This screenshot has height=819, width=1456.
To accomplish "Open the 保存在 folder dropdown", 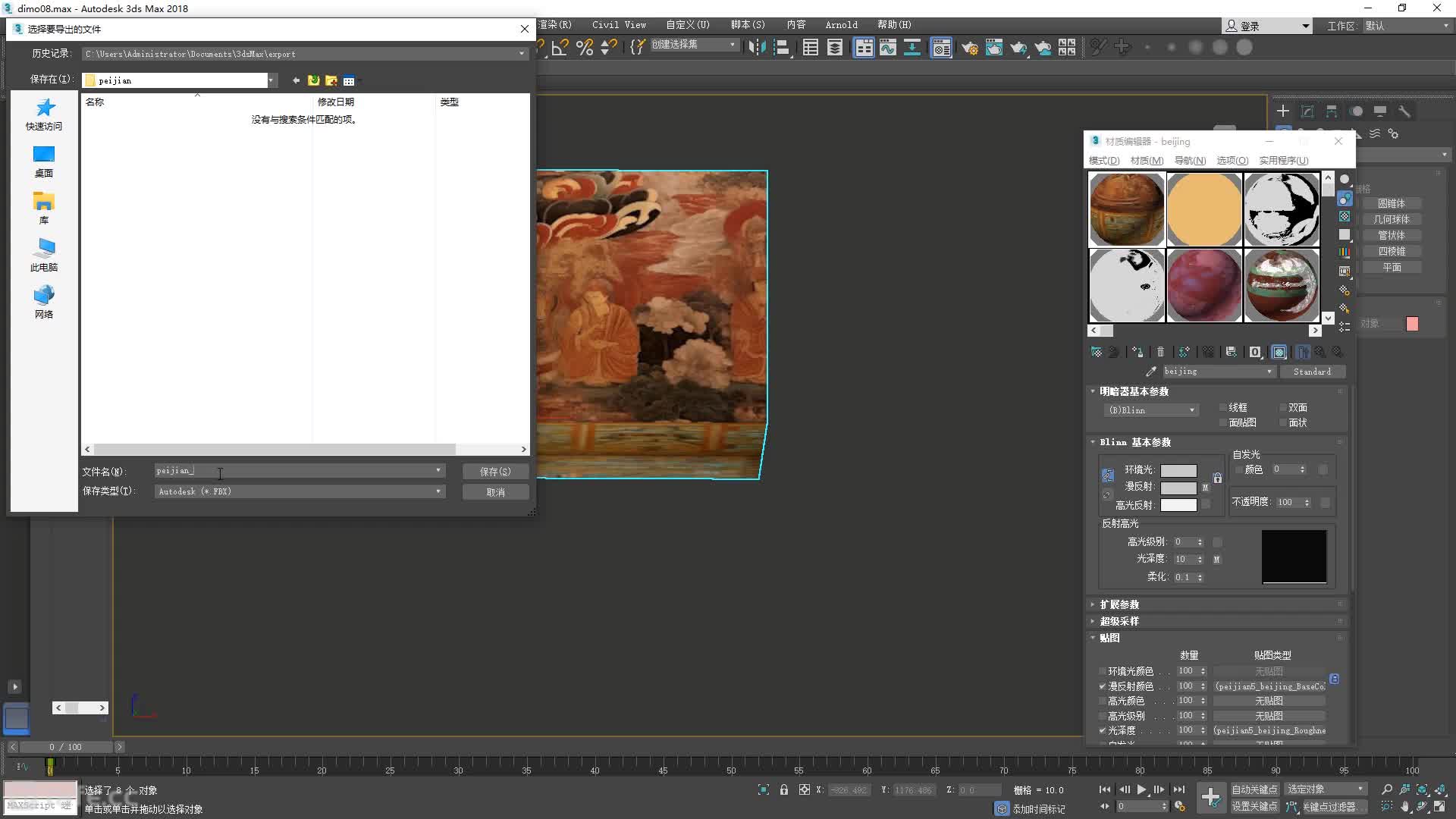I will click(x=271, y=80).
